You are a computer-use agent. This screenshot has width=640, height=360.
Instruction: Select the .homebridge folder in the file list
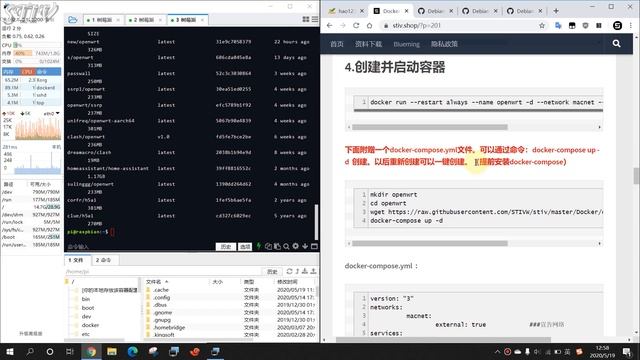click(169, 327)
